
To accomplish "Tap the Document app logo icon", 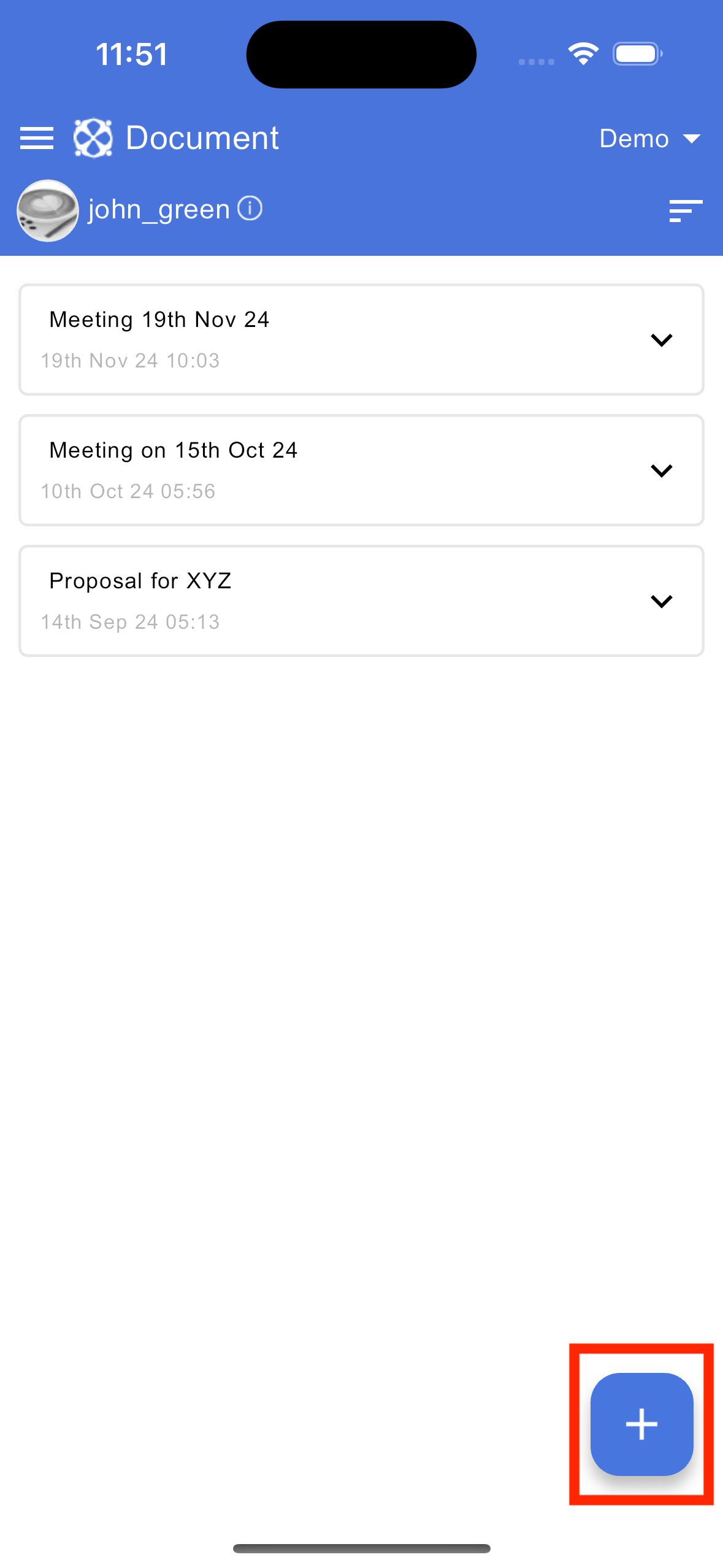I will 93,138.
